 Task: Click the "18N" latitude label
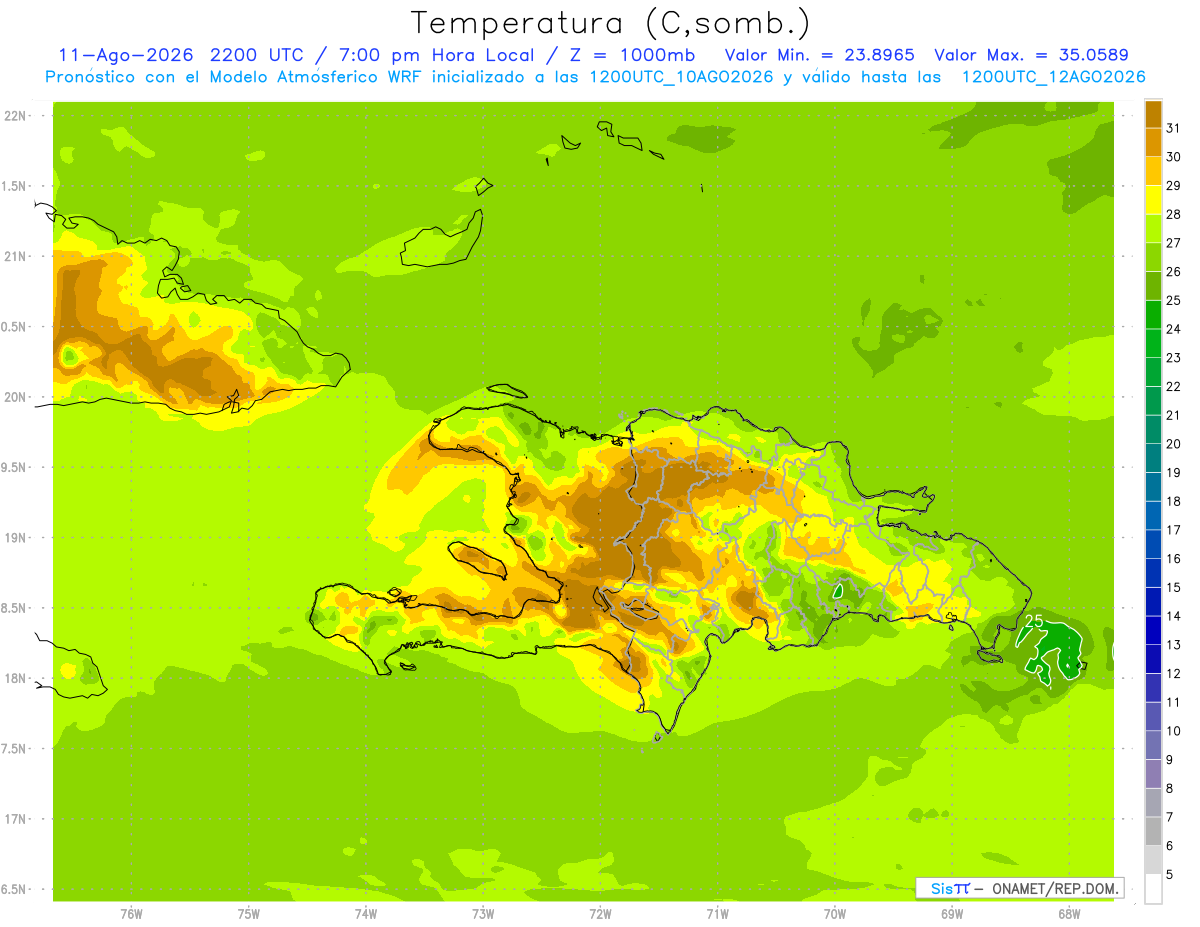(15, 678)
